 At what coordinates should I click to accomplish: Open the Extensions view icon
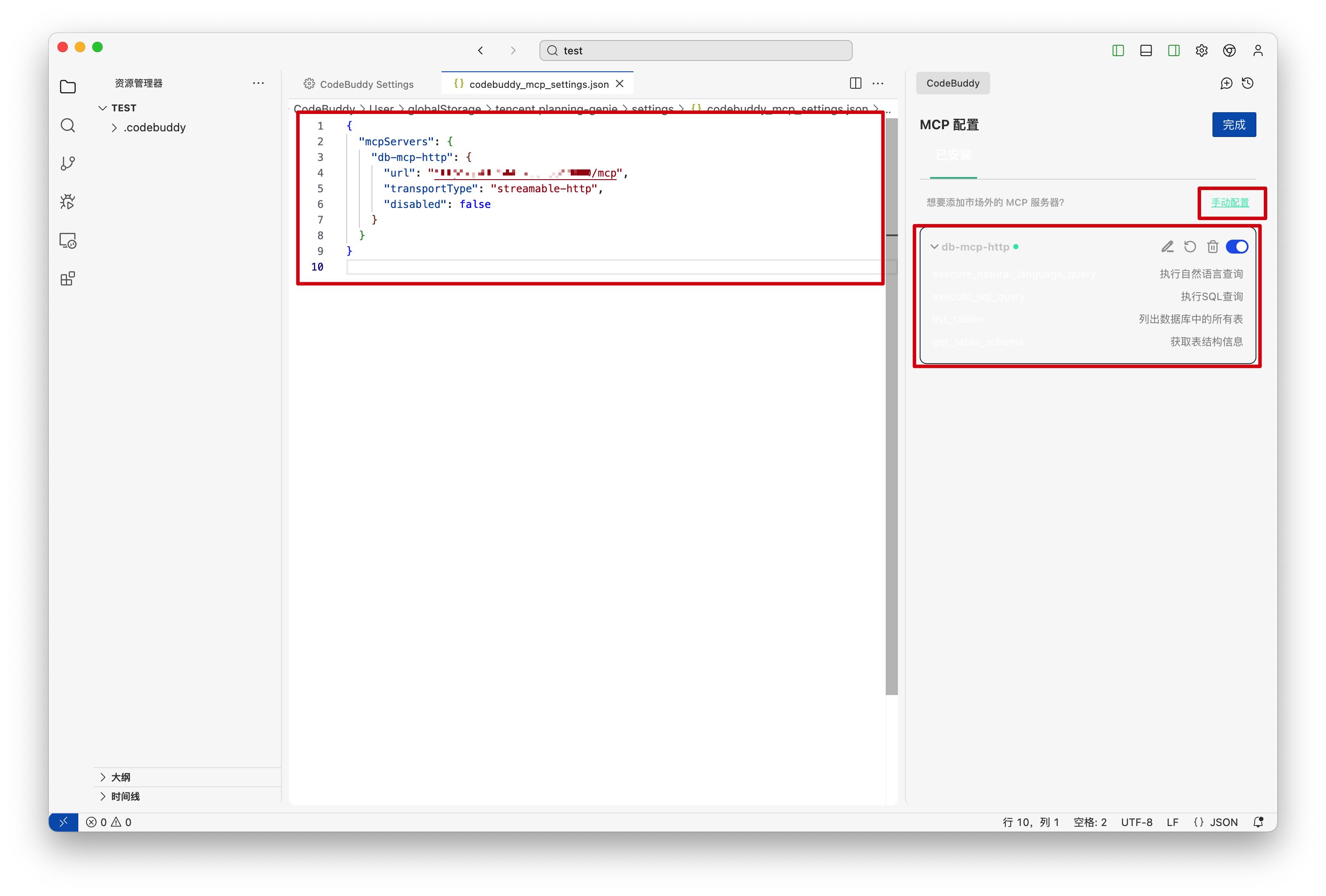coord(68,279)
